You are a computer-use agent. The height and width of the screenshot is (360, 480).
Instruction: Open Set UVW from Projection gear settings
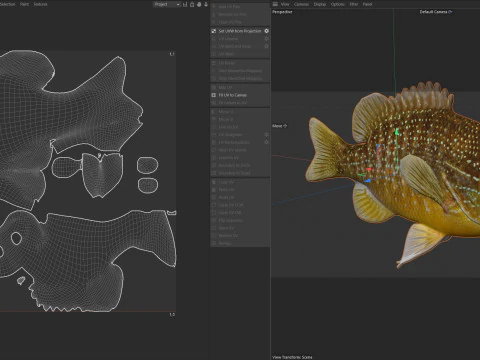click(266, 31)
